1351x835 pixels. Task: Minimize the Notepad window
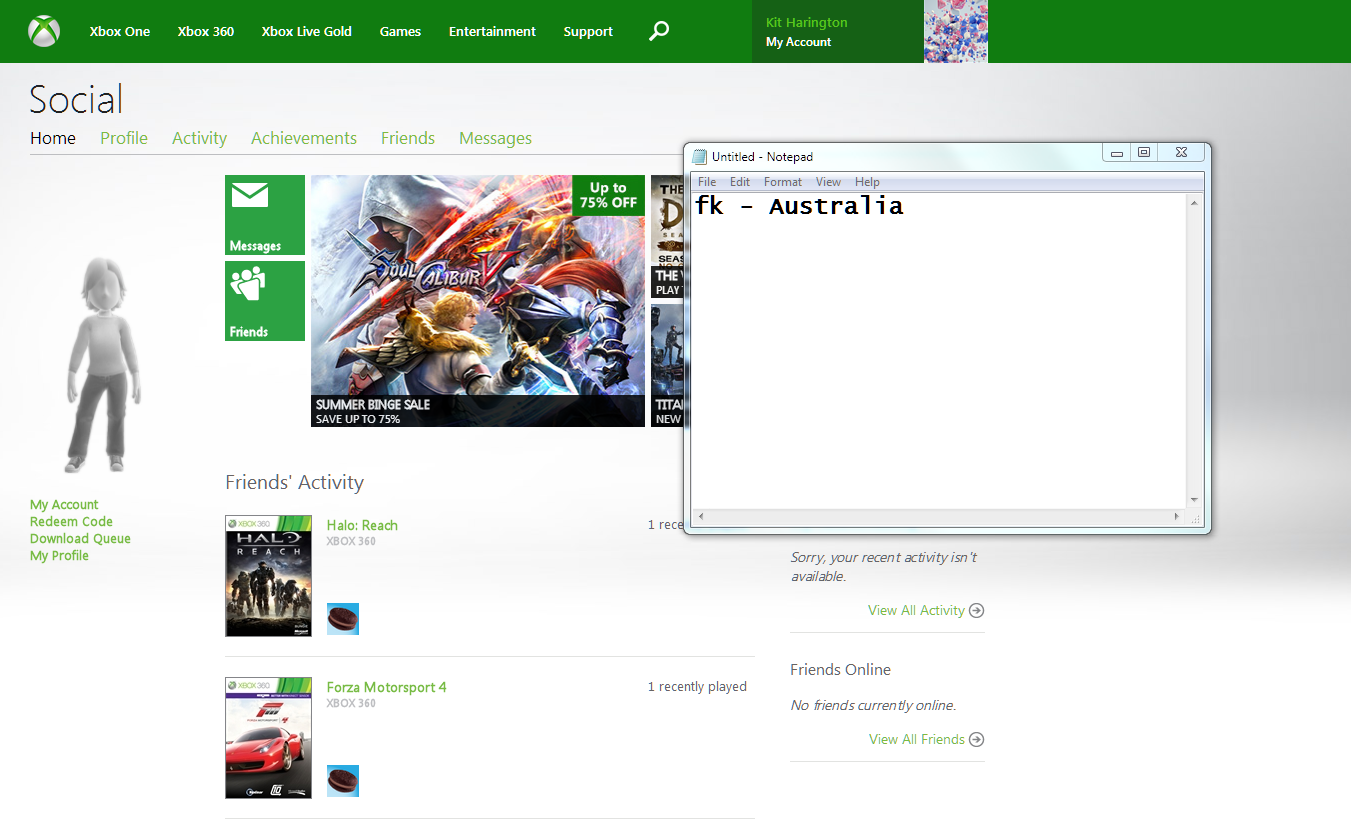pos(1116,153)
